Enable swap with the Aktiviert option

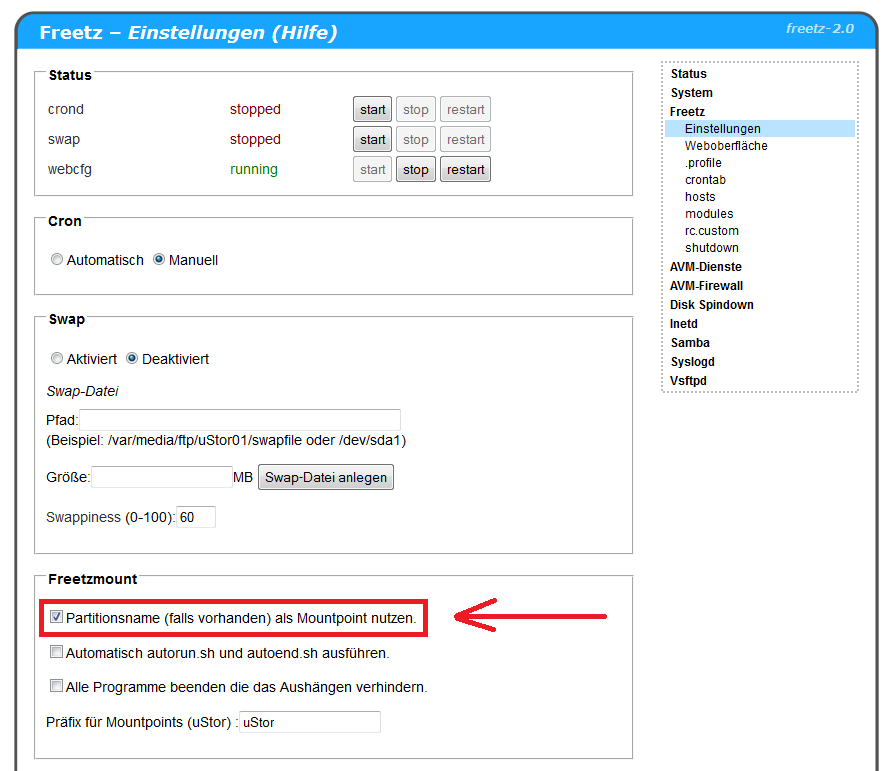click(x=57, y=359)
